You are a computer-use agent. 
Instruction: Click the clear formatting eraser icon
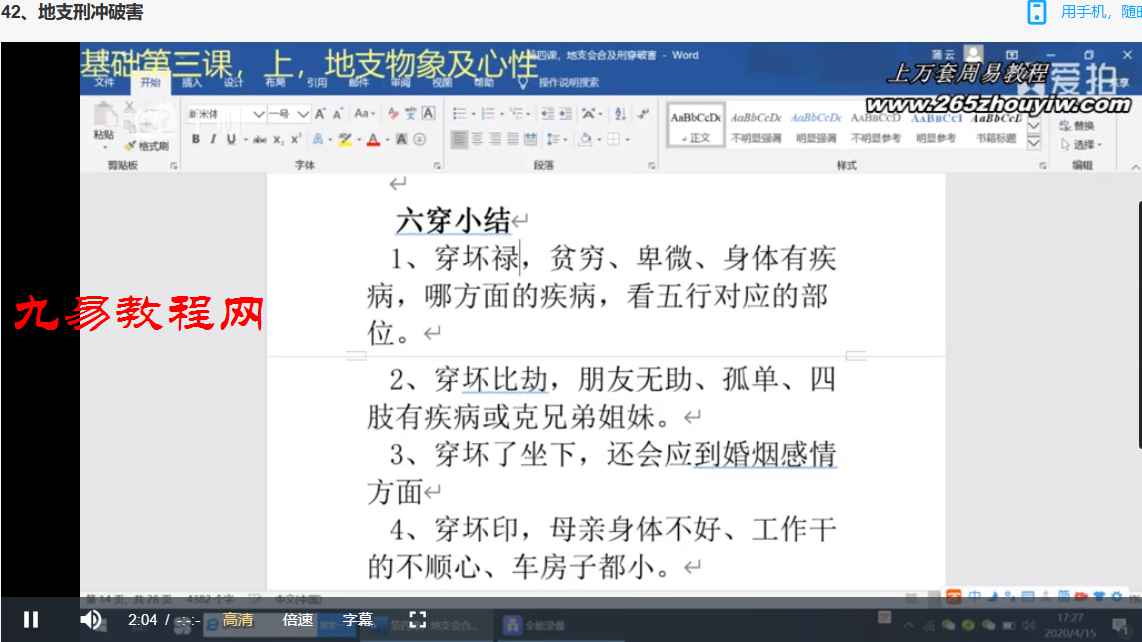coord(393,114)
